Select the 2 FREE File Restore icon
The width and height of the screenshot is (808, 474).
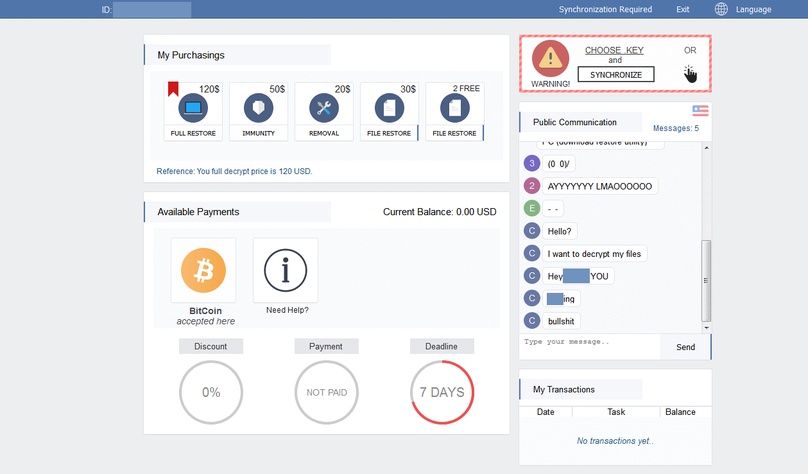pos(455,108)
